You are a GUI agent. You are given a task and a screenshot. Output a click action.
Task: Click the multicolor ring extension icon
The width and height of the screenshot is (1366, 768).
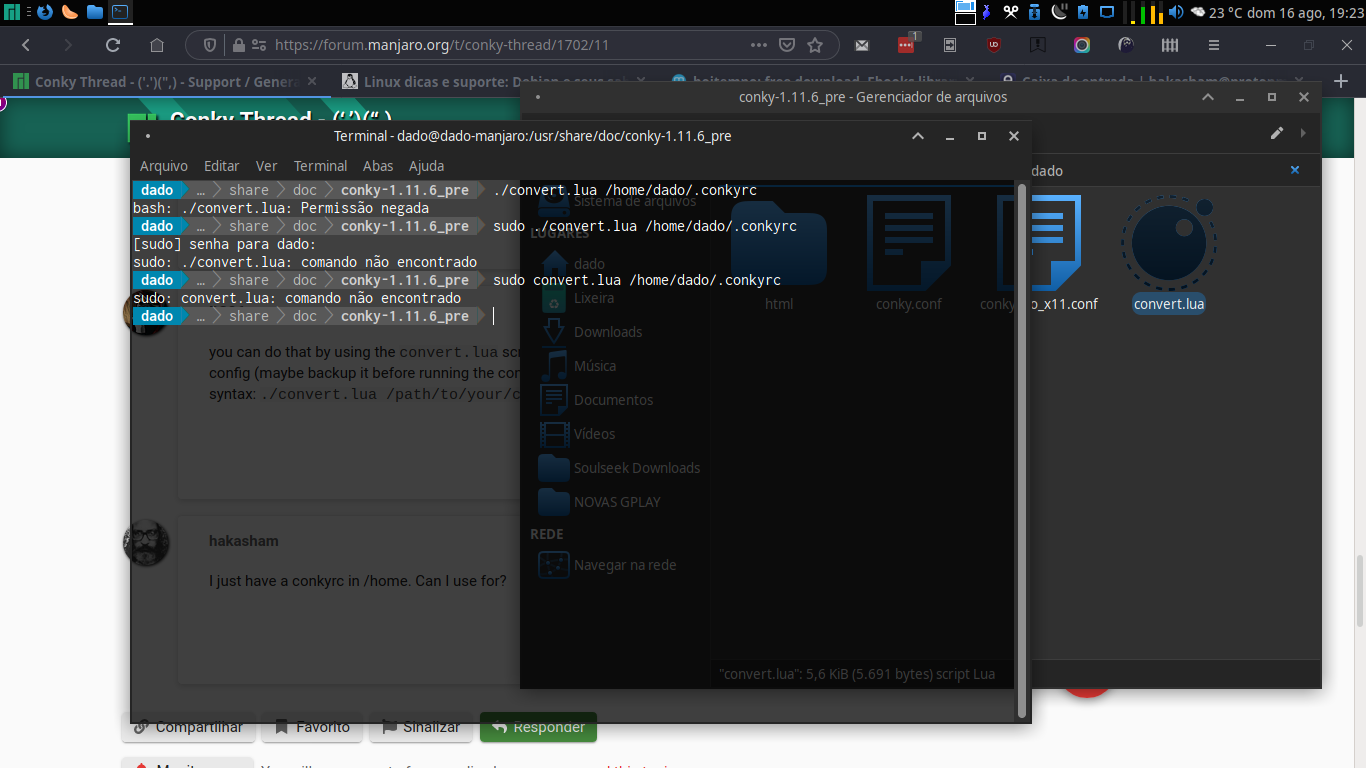coord(1082,45)
